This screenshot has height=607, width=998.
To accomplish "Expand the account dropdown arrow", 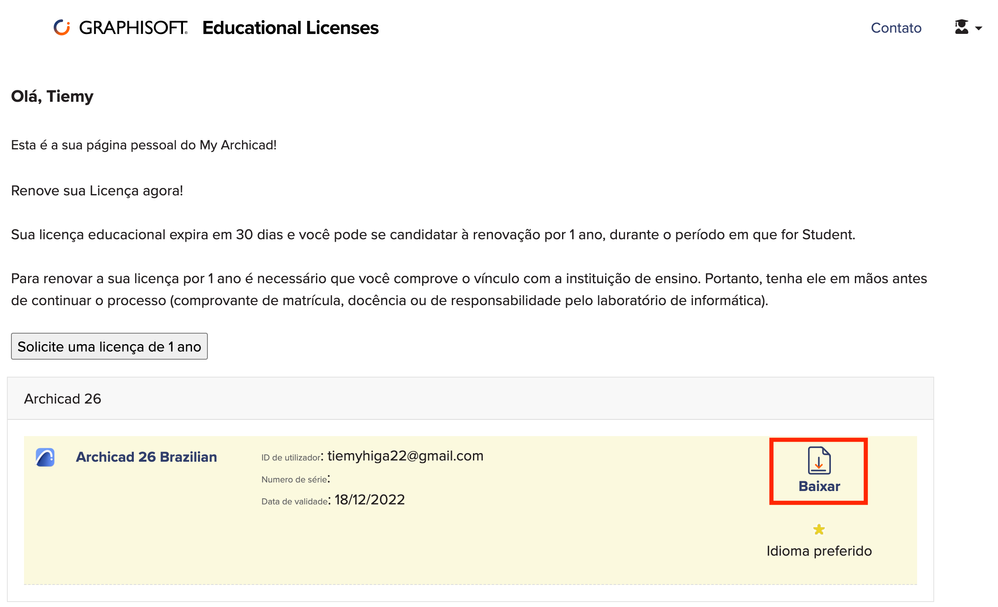I will coord(979,28).
